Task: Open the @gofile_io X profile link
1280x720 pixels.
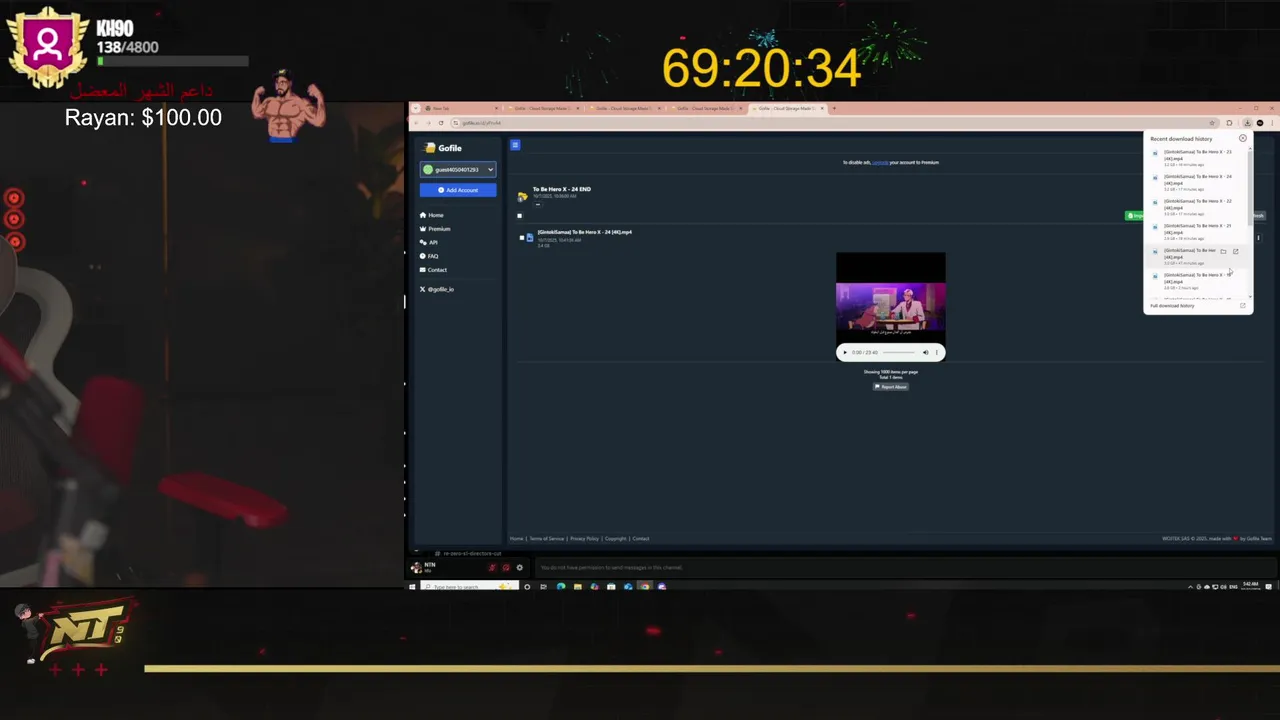Action: pos(437,289)
